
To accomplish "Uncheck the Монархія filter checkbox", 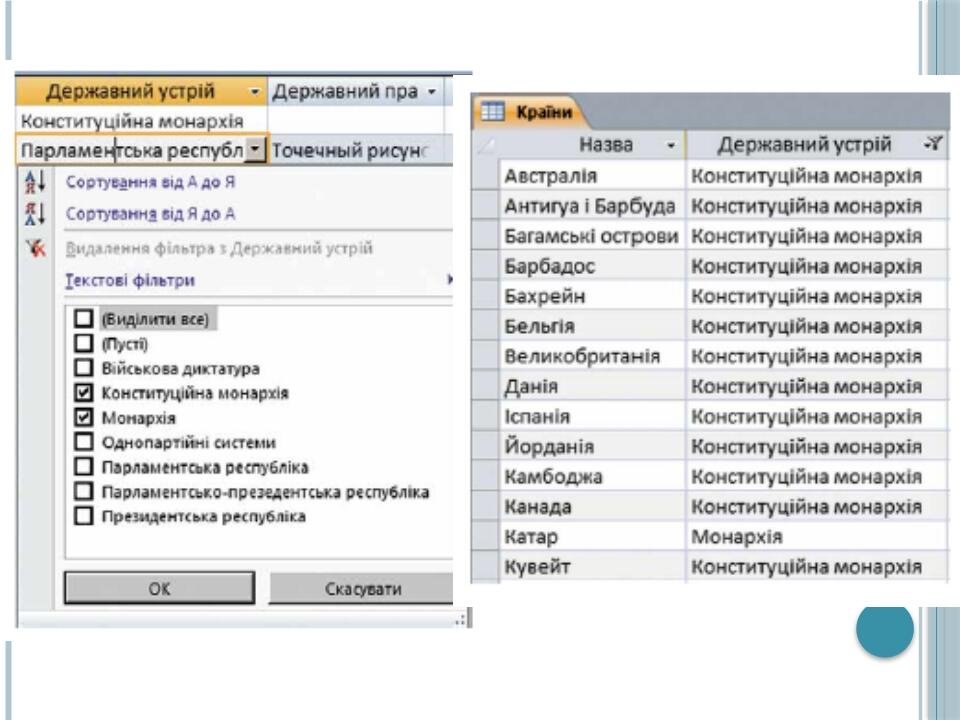I will coord(83,418).
